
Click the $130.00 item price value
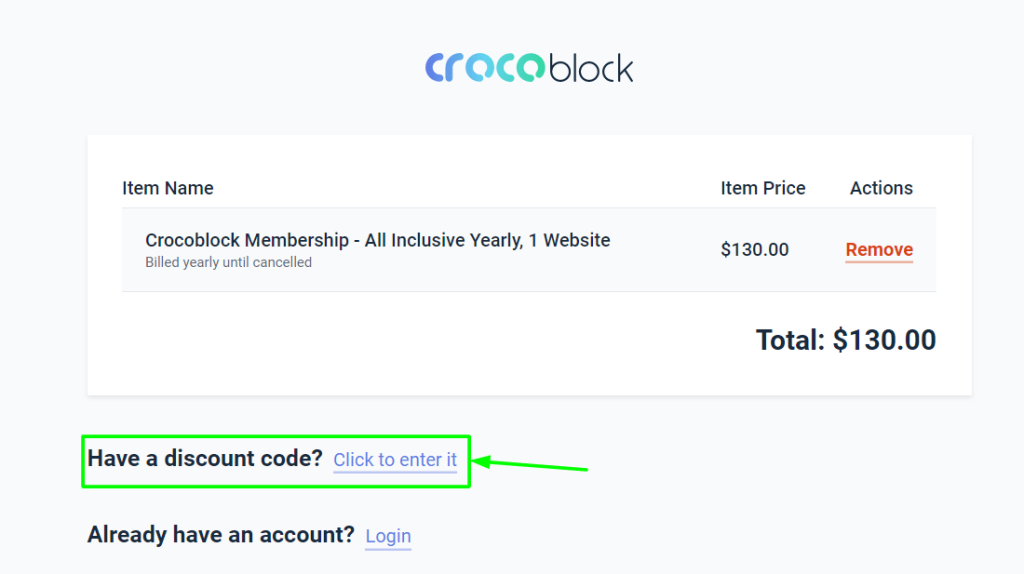click(x=754, y=249)
